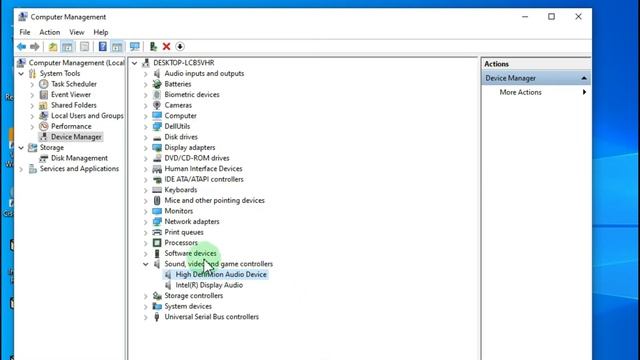Expand Audio inputs and outputs category
This screenshot has height=360, width=640.
[146, 73]
